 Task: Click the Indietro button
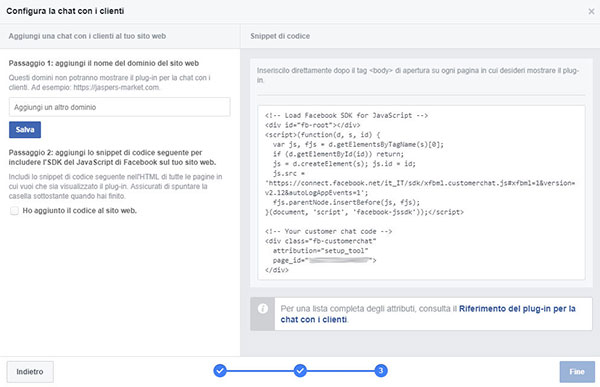point(30,372)
